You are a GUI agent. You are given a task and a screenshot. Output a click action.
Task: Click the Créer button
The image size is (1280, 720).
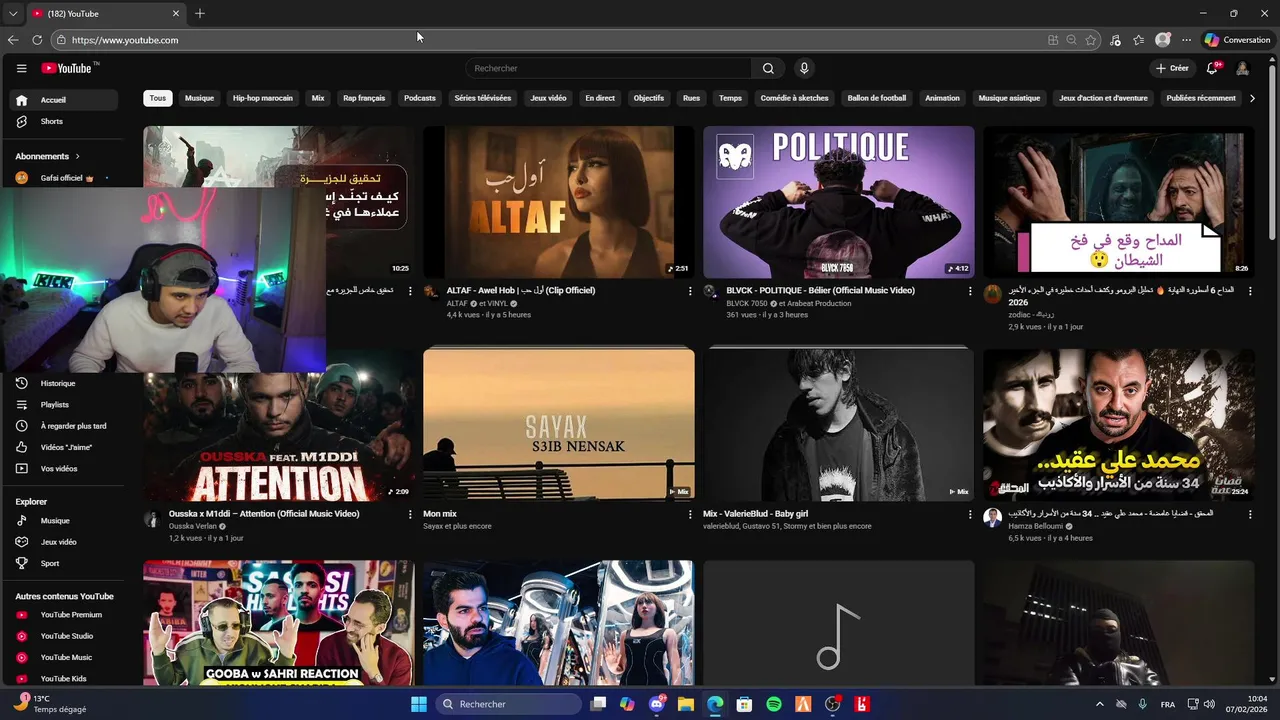click(x=1171, y=68)
